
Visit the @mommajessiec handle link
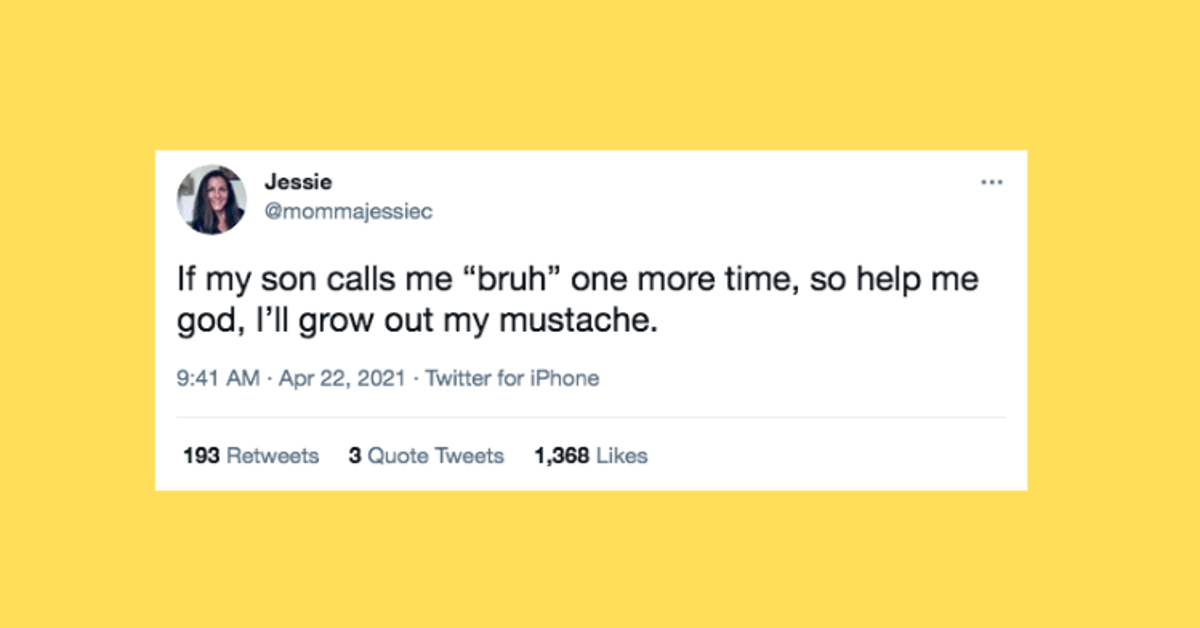point(348,212)
